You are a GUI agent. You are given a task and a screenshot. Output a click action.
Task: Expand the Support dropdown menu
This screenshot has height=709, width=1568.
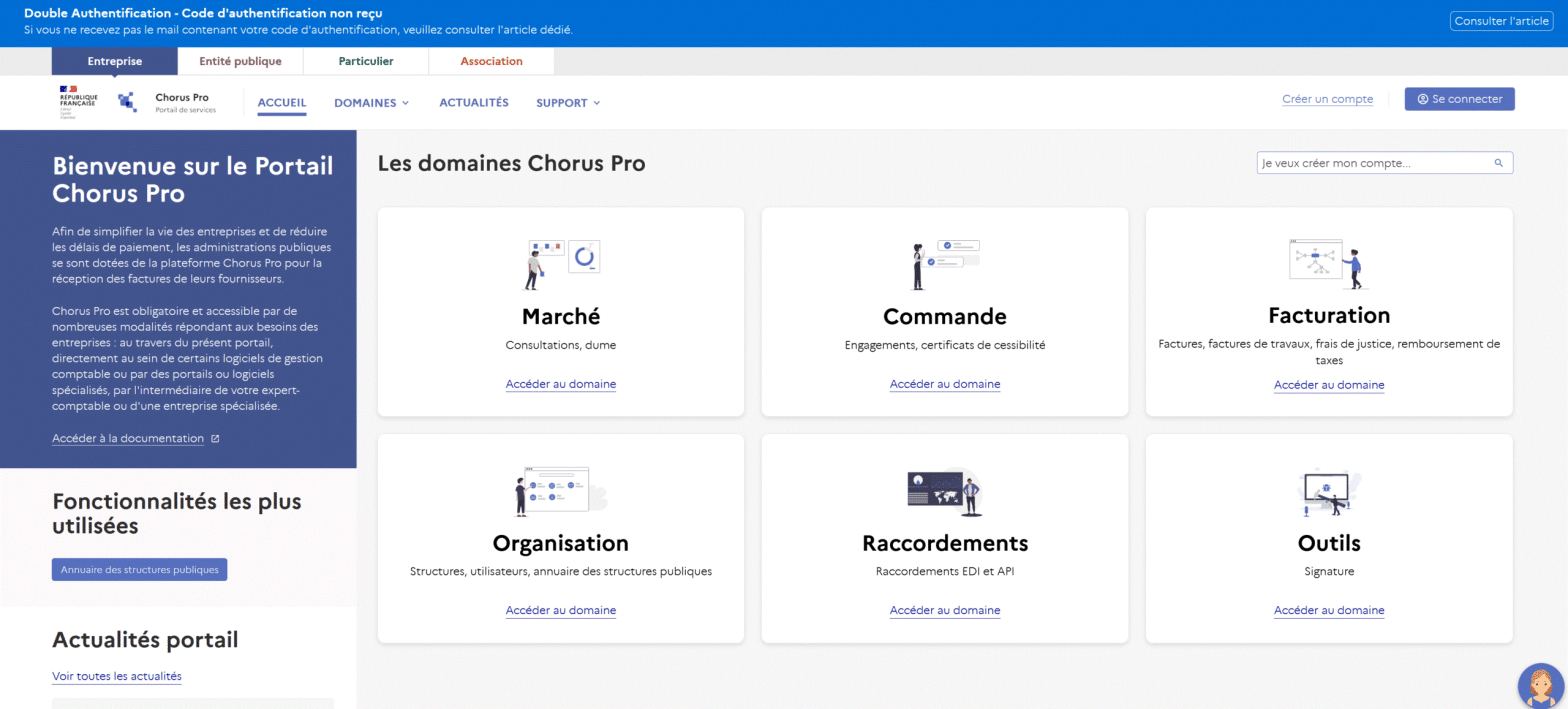(567, 103)
